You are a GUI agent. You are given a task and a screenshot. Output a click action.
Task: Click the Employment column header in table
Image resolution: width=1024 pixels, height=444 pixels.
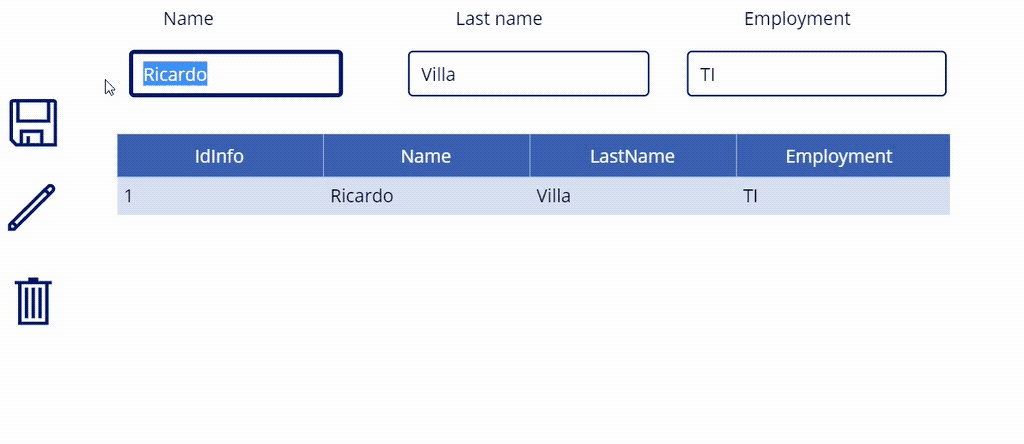(x=839, y=156)
